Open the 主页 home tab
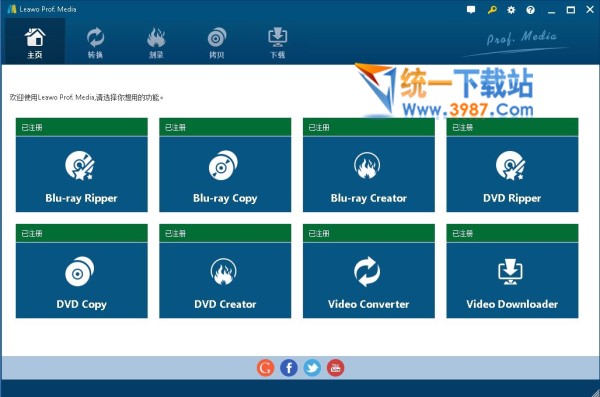 [35, 41]
